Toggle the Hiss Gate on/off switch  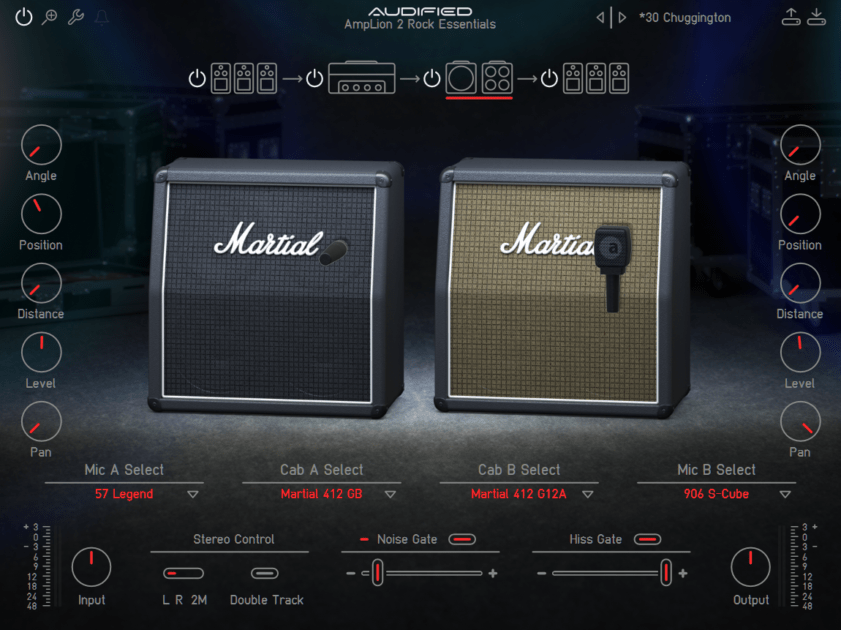[647, 539]
